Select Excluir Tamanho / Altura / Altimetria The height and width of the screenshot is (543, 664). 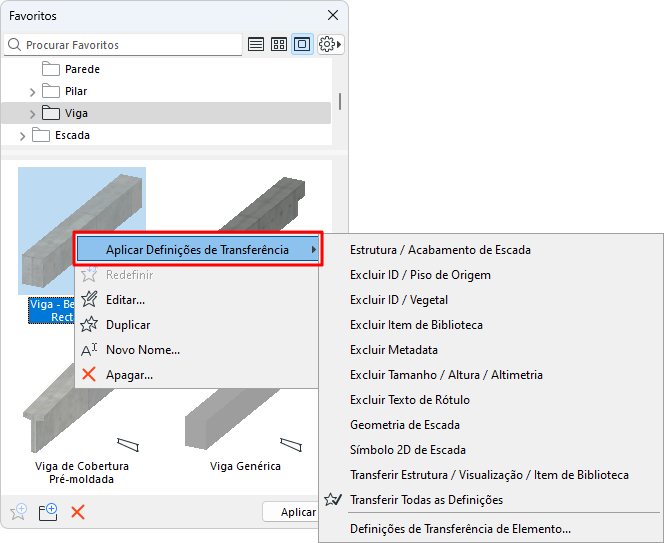pyautogui.click(x=491, y=375)
